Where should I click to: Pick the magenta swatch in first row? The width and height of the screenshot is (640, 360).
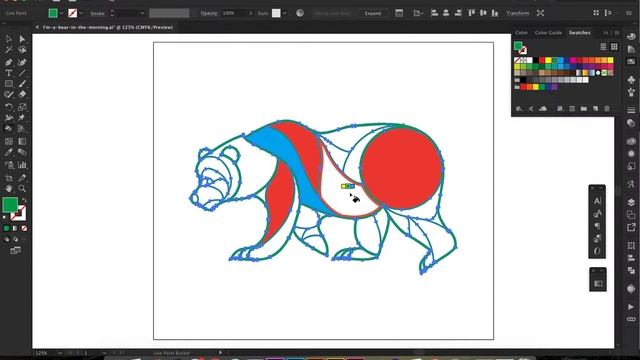(x=573, y=60)
